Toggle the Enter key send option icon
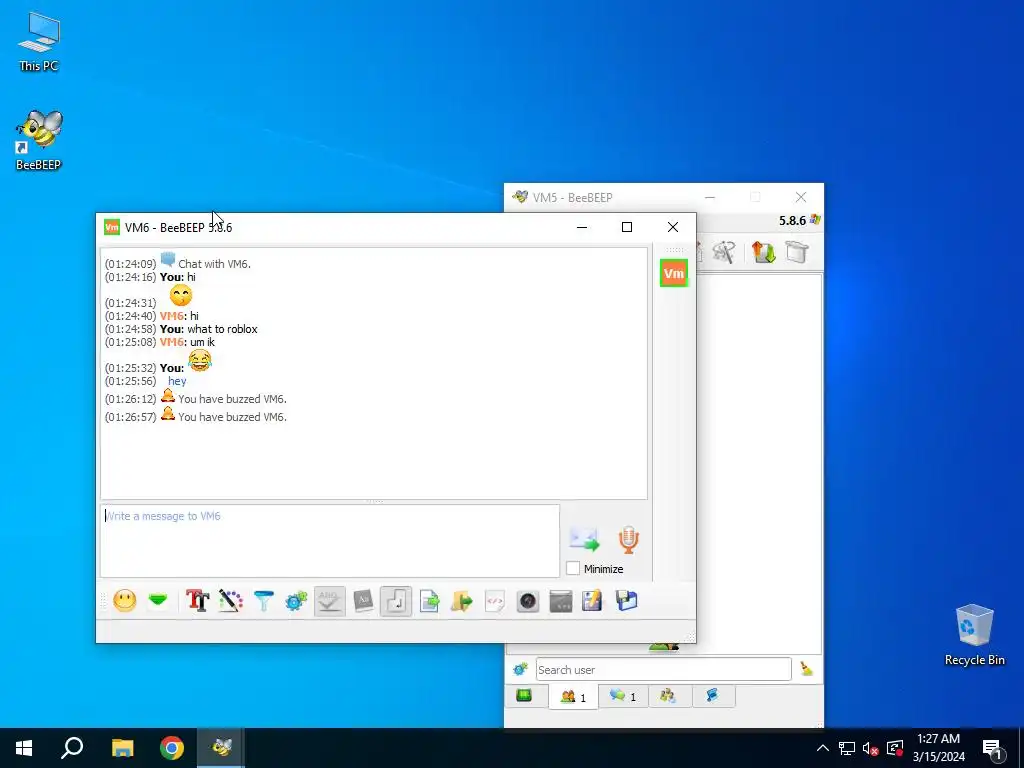 396,600
